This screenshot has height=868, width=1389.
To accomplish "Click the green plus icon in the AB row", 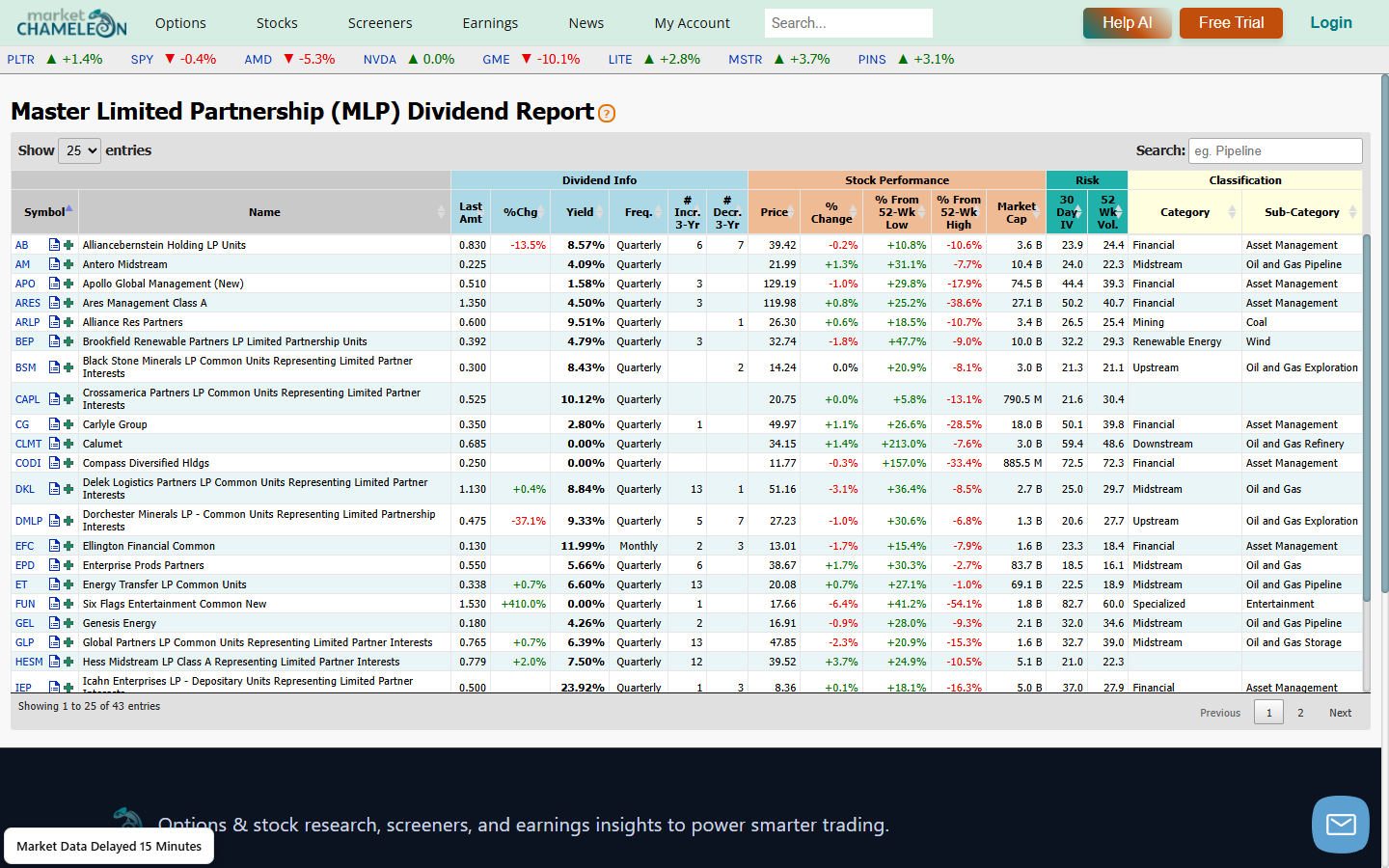I will pos(68,245).
